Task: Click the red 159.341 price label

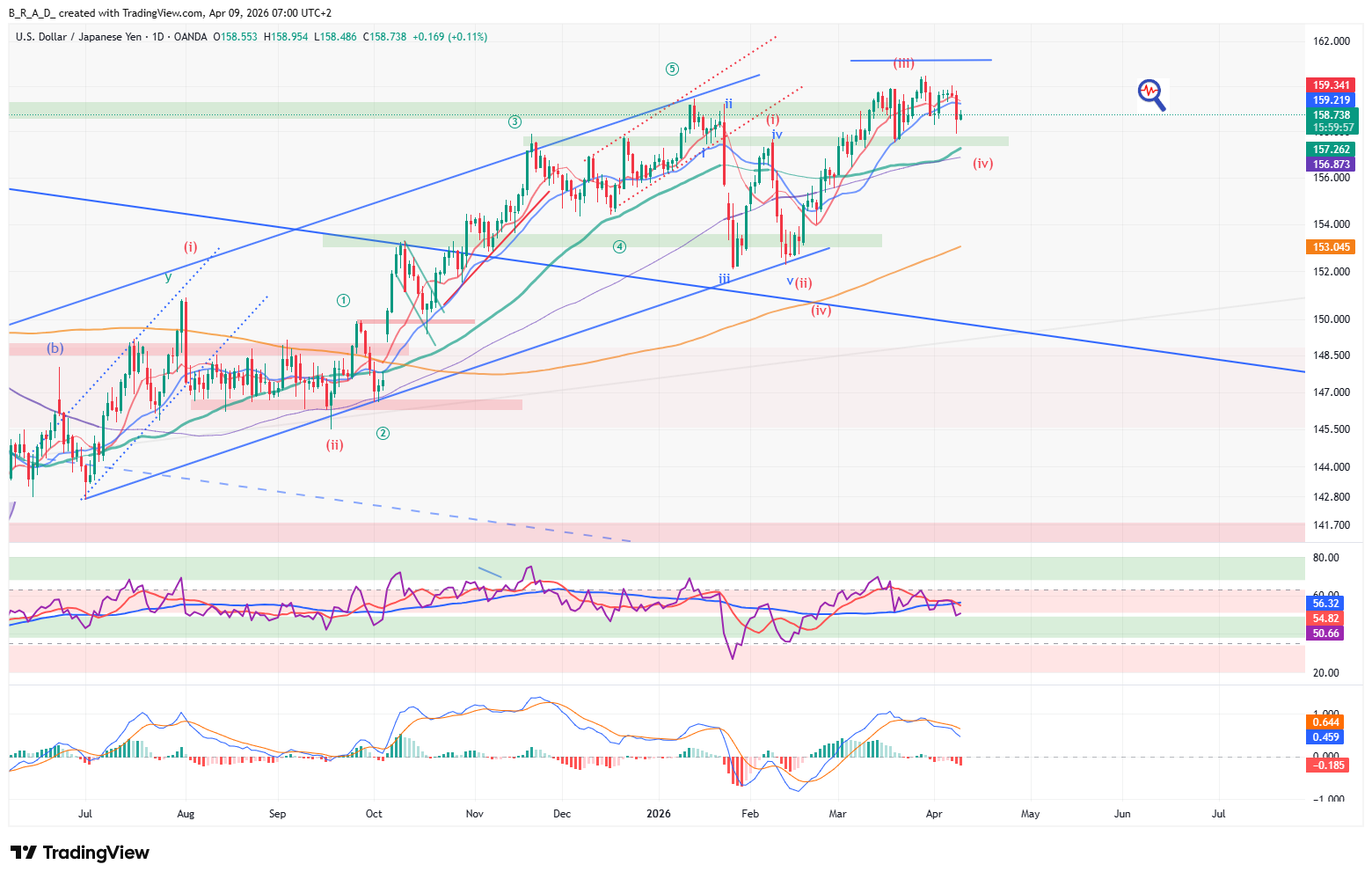Action: [1331, 85]
